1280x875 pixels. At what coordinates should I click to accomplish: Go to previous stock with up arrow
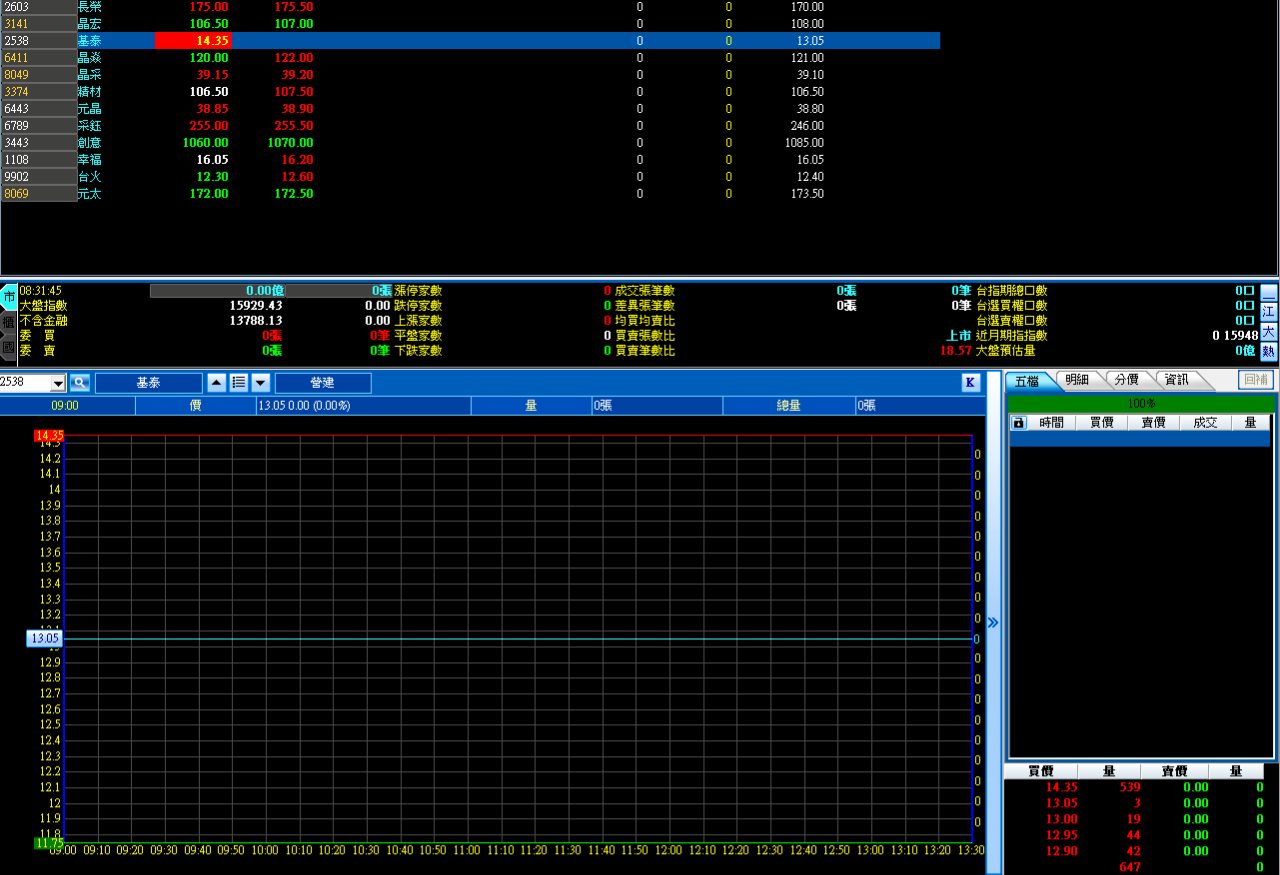[x=217, y=383]
